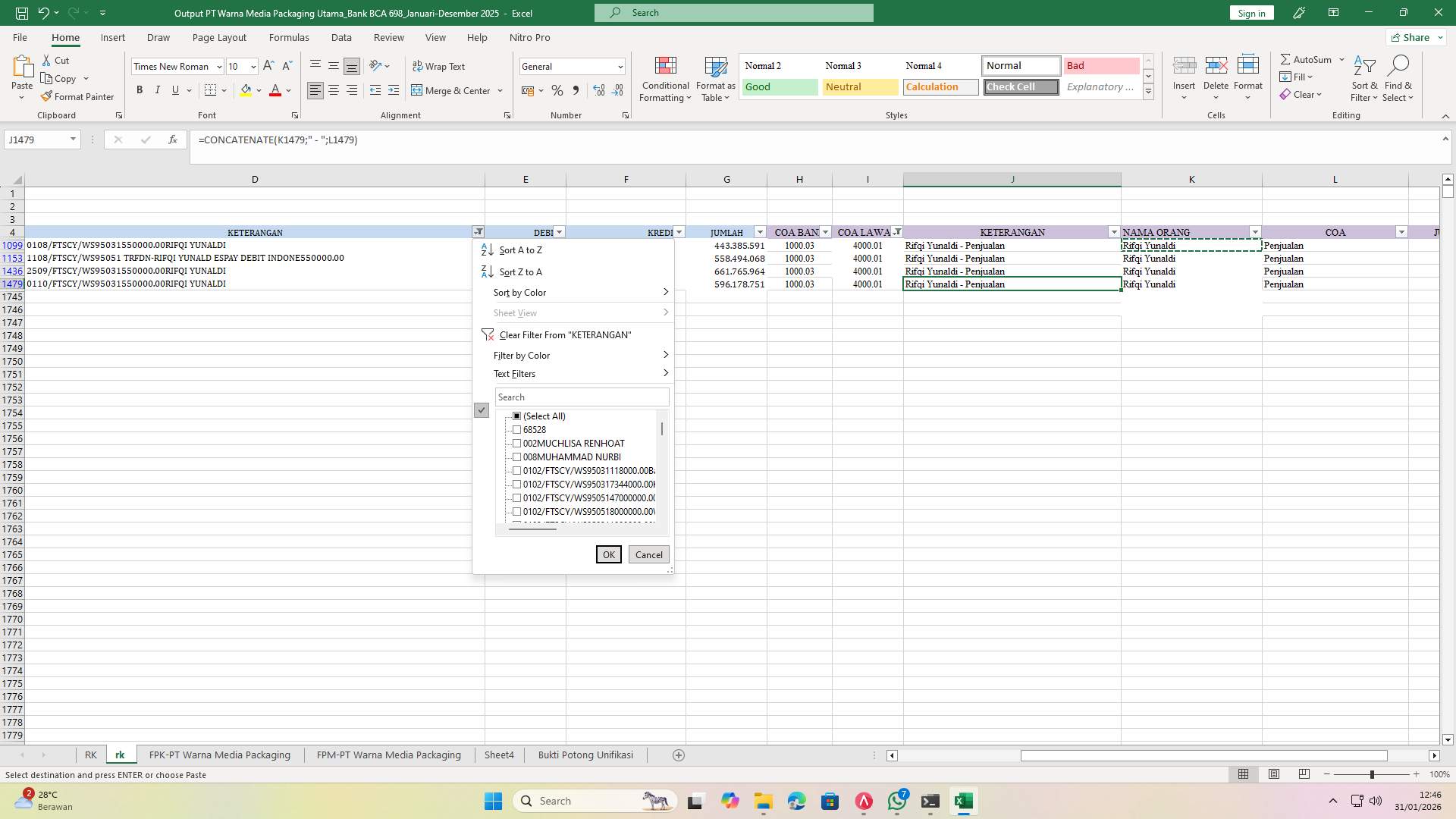Open the NAMA ORANG column filter

pos(1255,232)
